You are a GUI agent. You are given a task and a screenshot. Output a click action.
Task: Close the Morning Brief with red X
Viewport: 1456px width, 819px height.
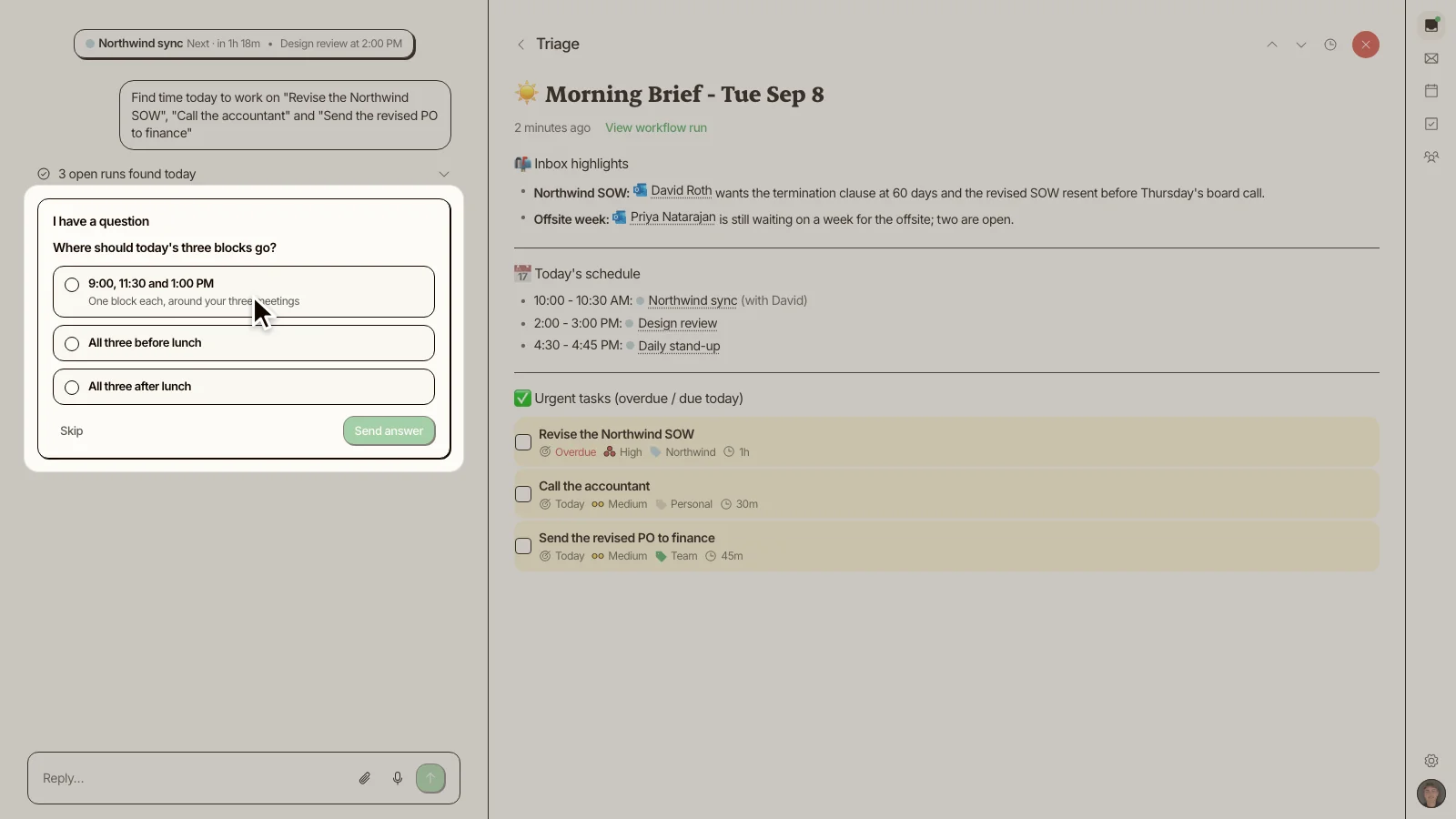pyautogui.click(x=1365, y=45)
